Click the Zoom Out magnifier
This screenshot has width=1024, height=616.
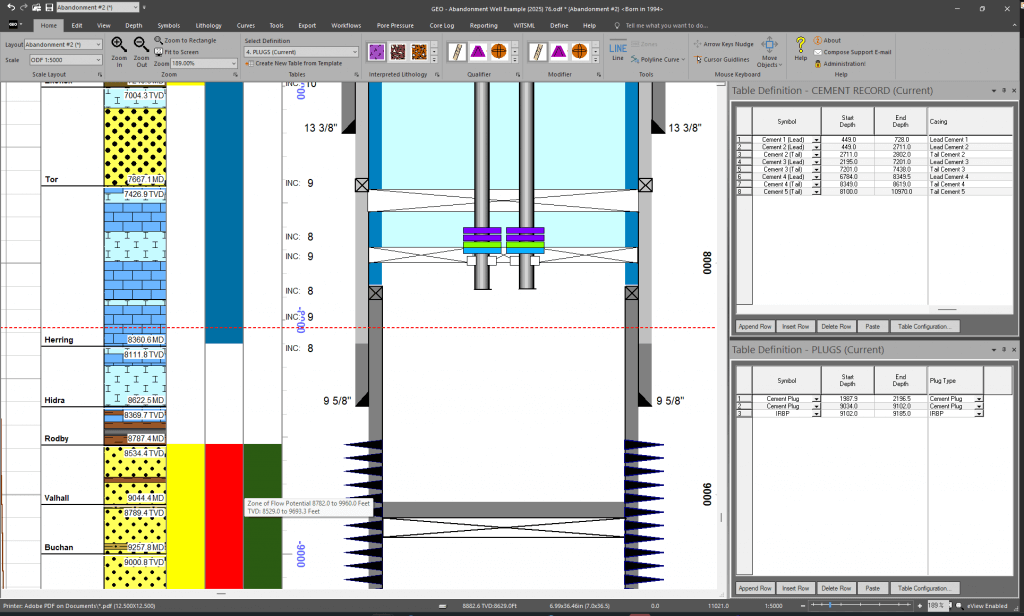tap(141, 51)
